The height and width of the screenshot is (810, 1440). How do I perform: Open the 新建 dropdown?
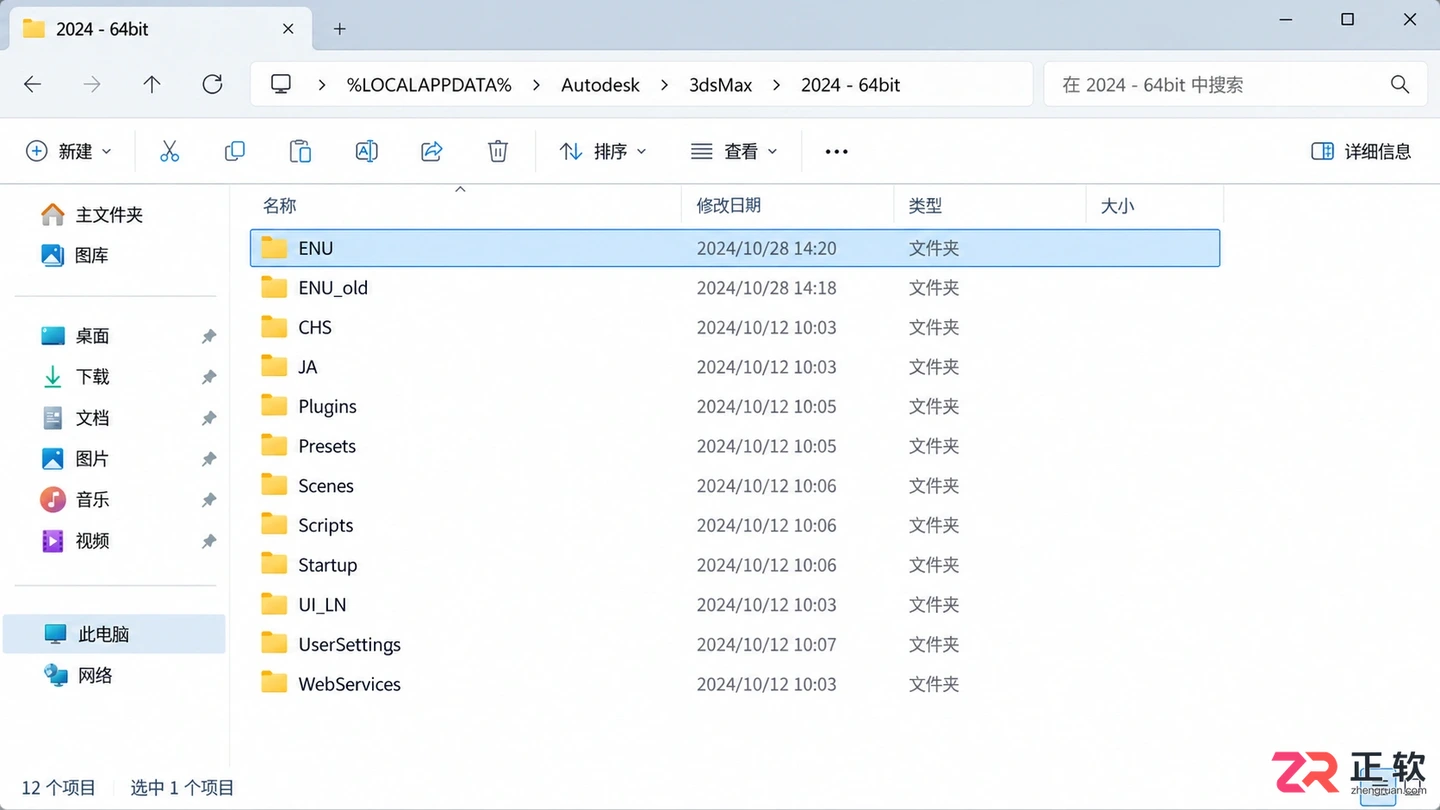click(69, 151)
